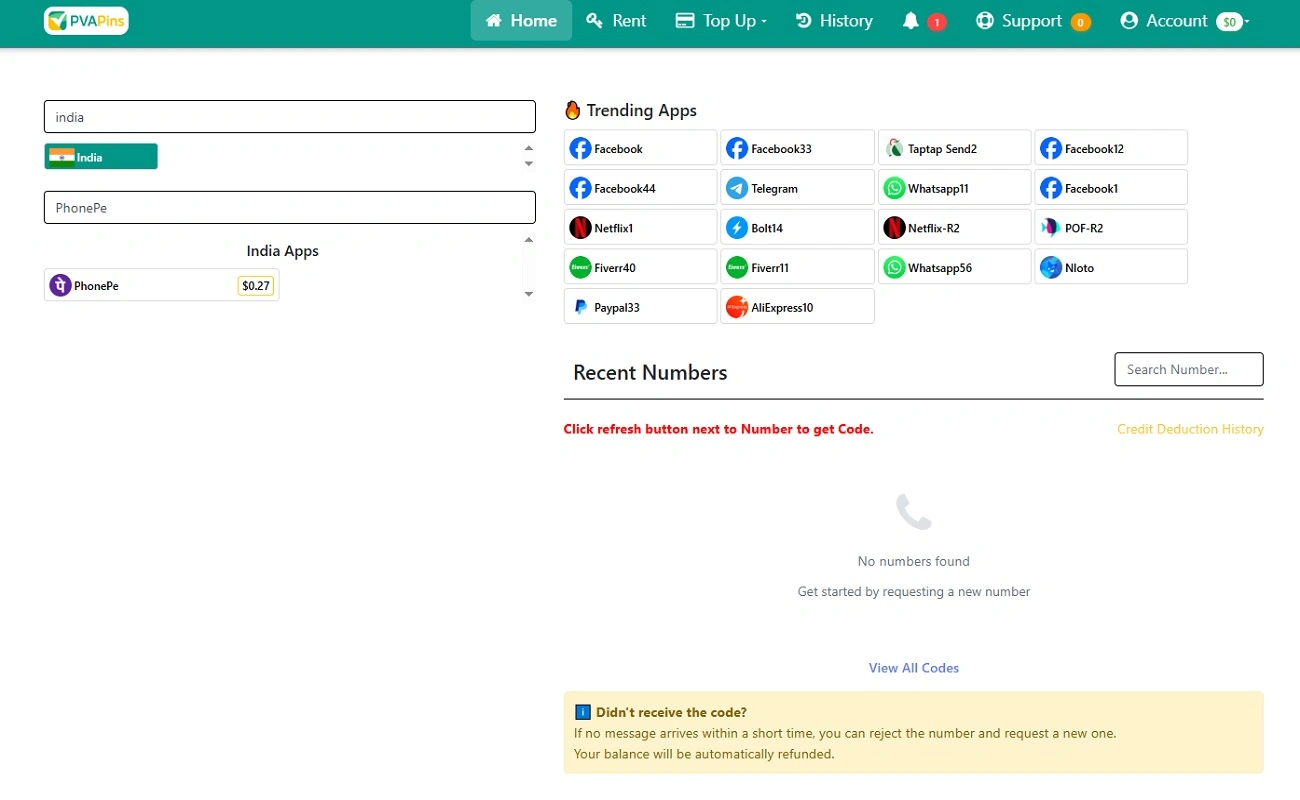Click the grey phone handset icon
The image size is (1300, 800).
(x=914, y=512)
